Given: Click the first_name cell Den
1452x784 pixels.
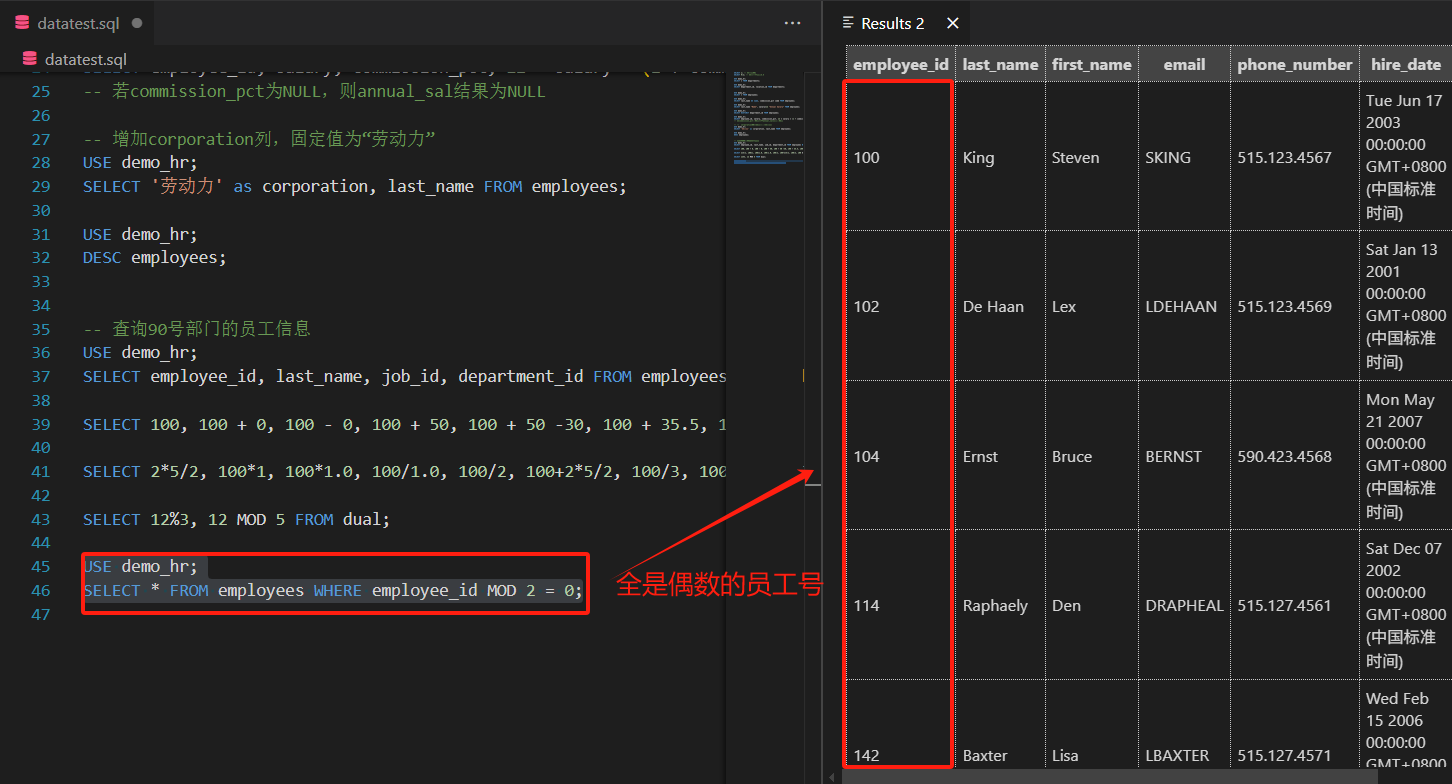Looking at the screenshot, I should coord(1092,605).
